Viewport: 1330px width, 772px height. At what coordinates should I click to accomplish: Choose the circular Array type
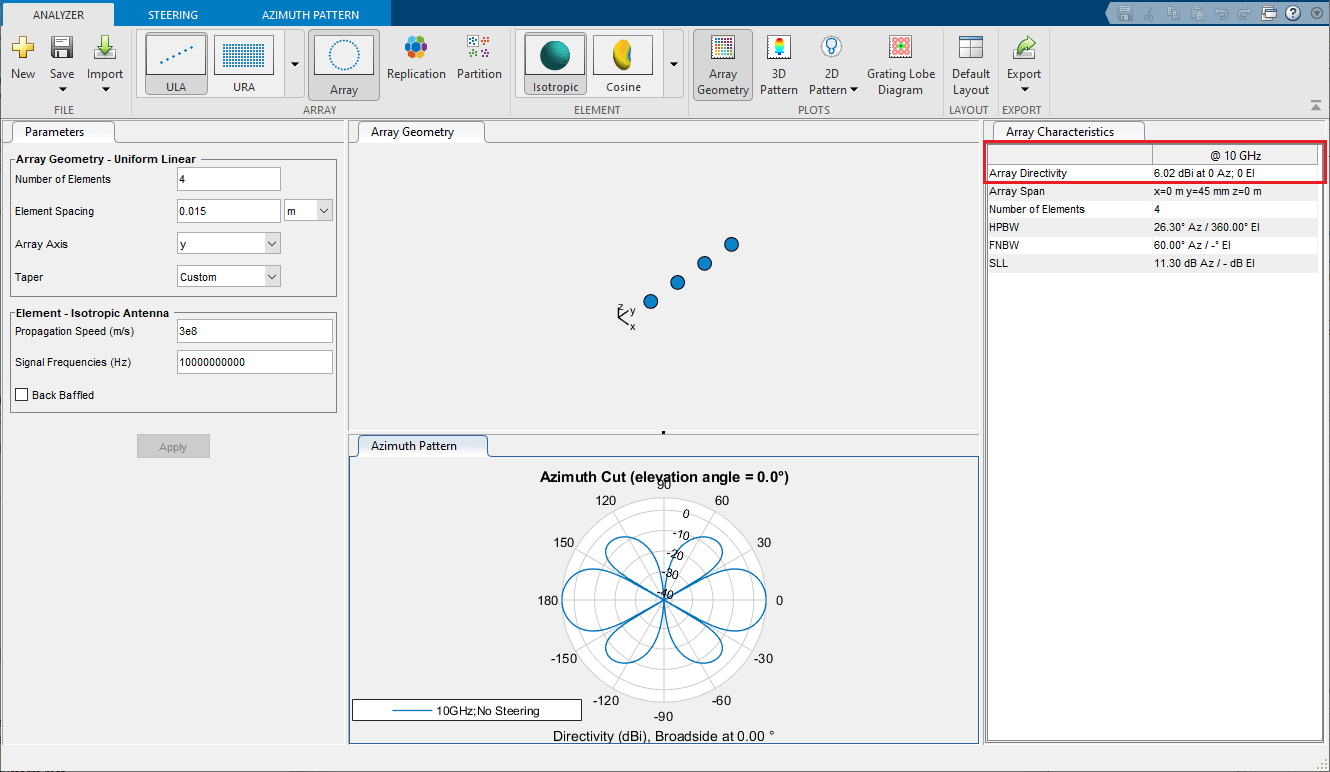(x=344, y=66)
